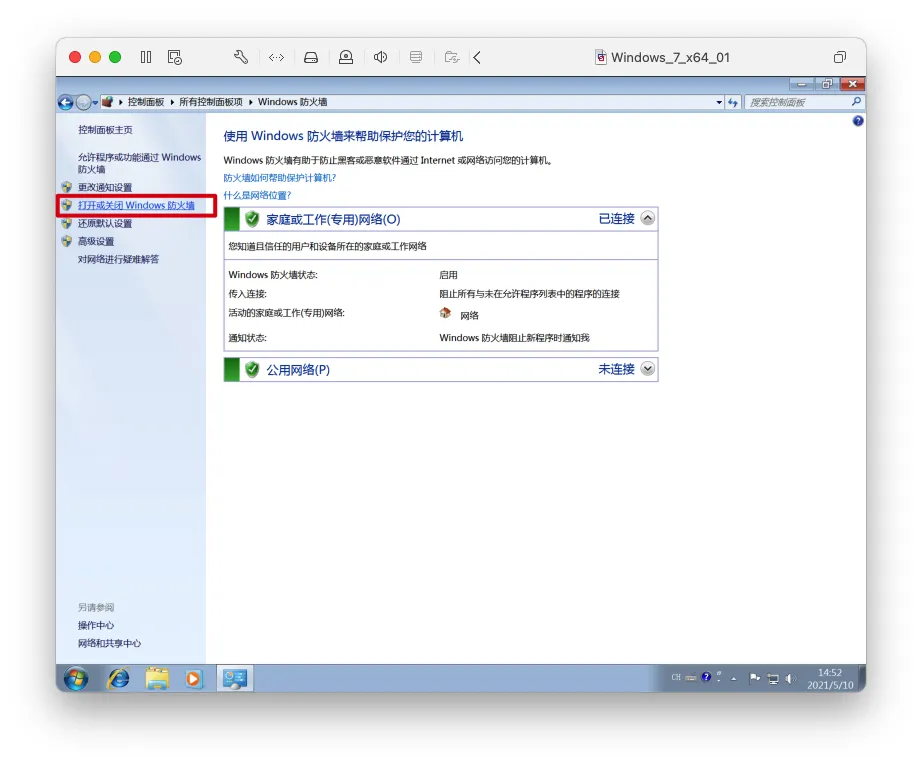Screen dimensions: 922x766
Task: Open the Windows Start menu
Action: [76, 679]
